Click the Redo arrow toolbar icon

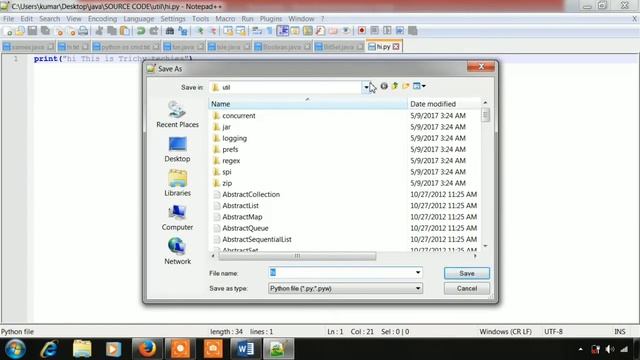click(x=154, y=31)
